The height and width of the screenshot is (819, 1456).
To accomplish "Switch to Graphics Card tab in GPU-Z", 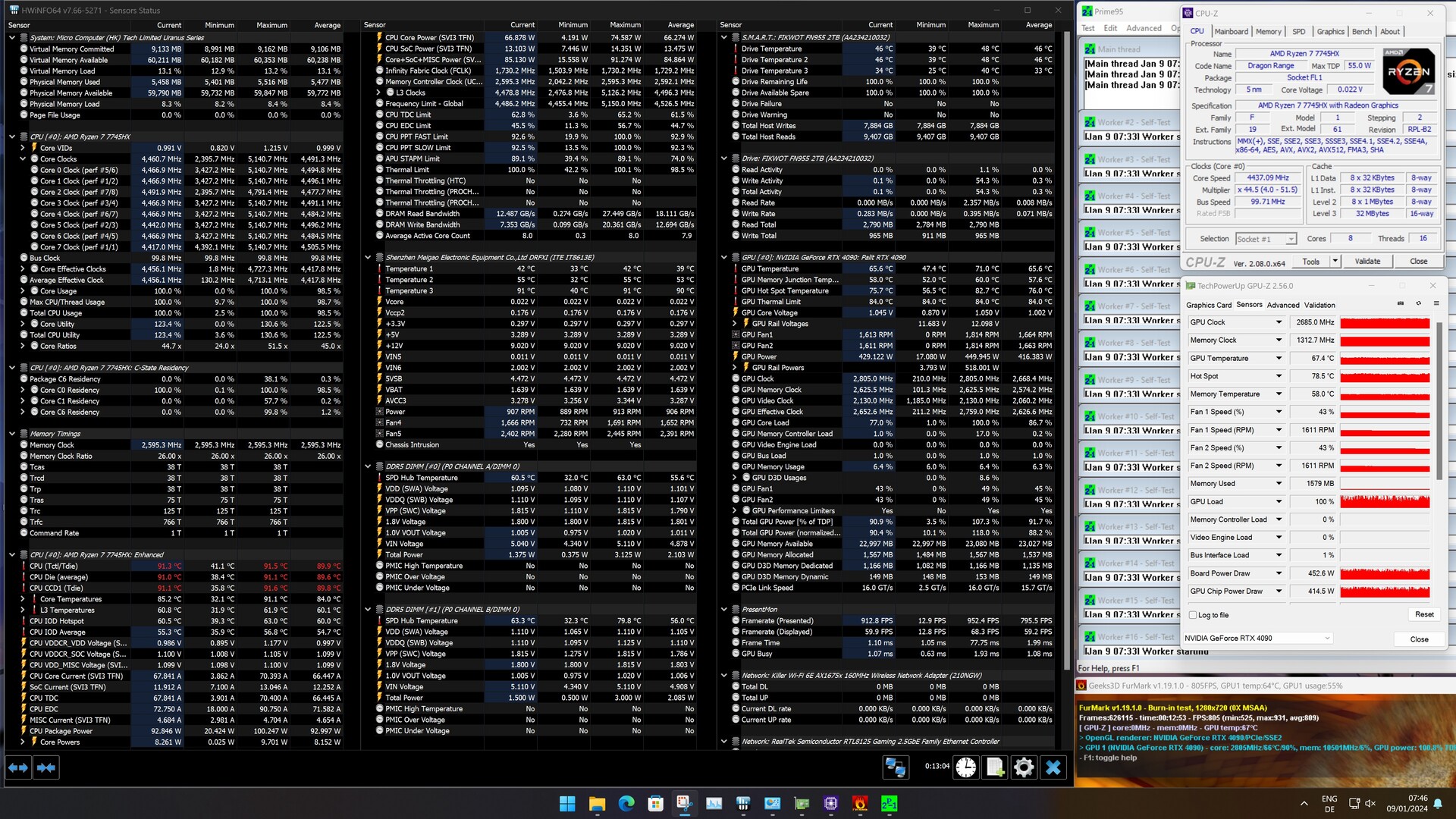I will [1208, 305].
